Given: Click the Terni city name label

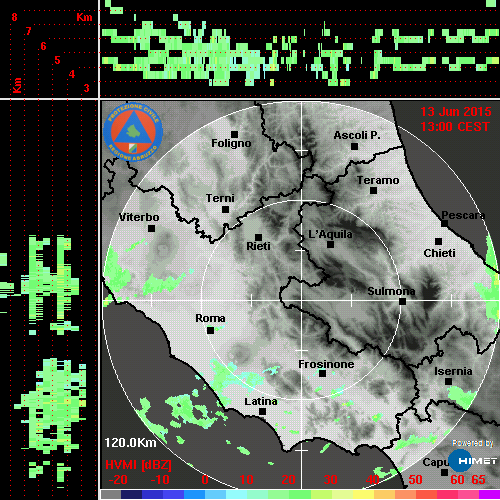Looking at the screenshot, I should [x=220, y=198].
